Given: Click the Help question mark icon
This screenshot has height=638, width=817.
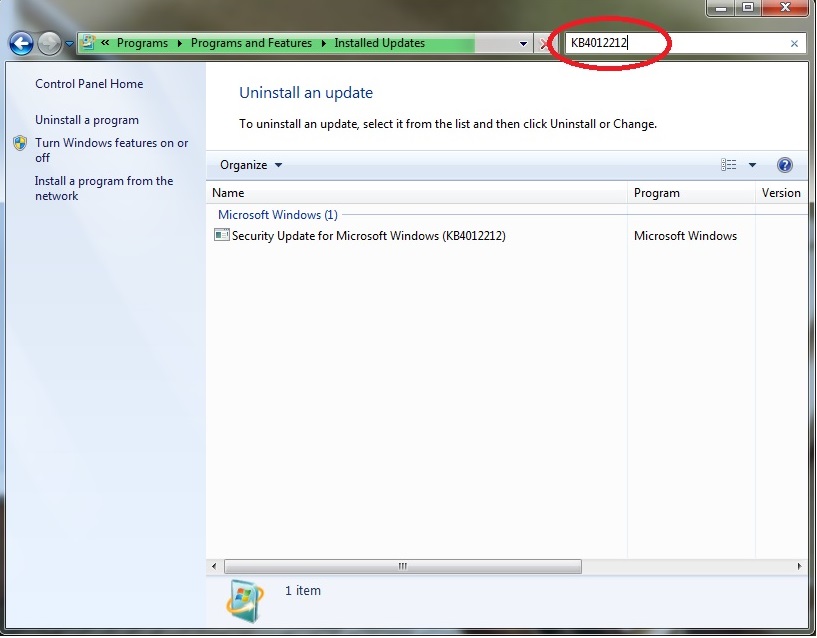Looking at the screenshot, I should pos(784,165).
